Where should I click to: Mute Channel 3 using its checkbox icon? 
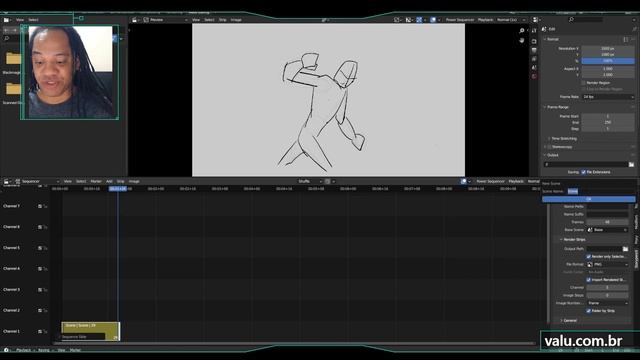40,290
